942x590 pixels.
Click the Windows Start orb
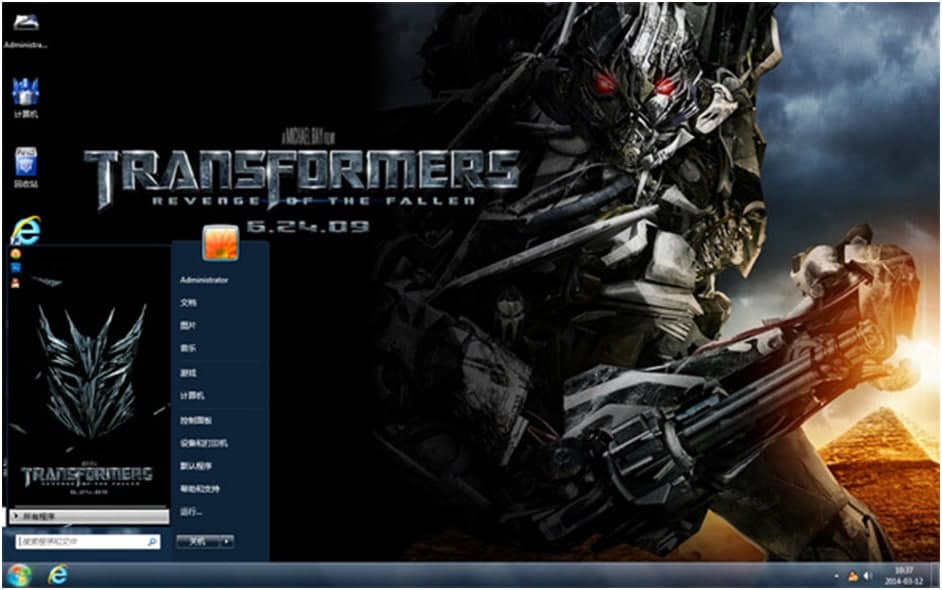[19, 576]
